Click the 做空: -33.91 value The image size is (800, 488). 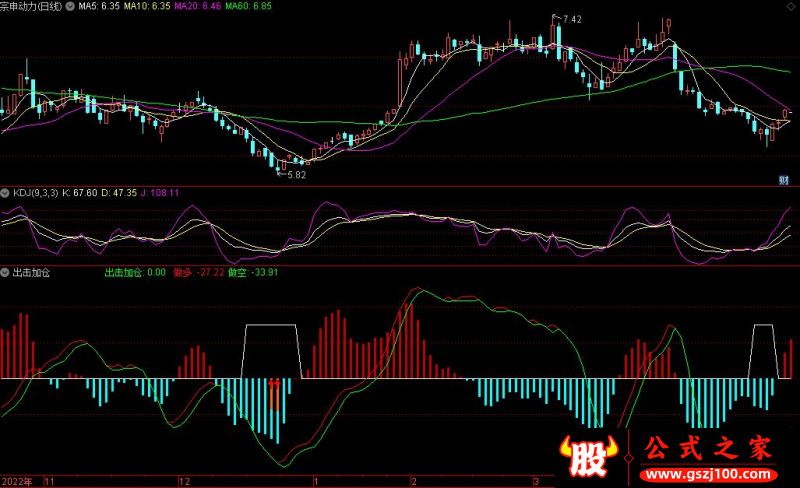tap(253, 273)
